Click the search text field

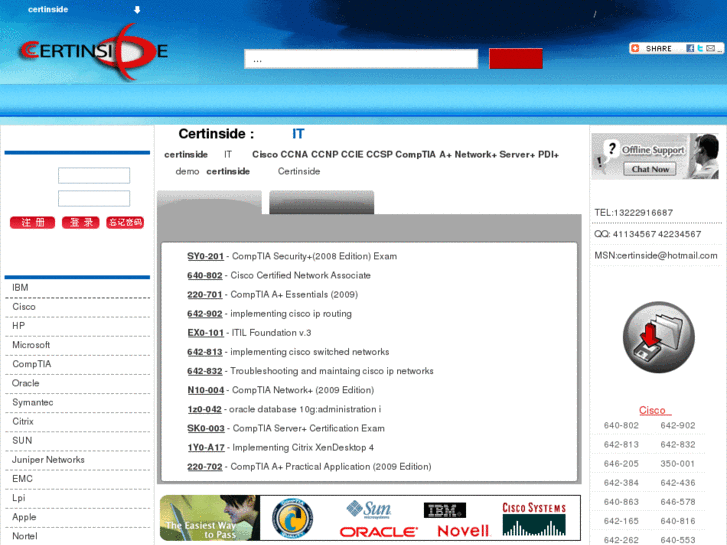[x=361, y=59]
